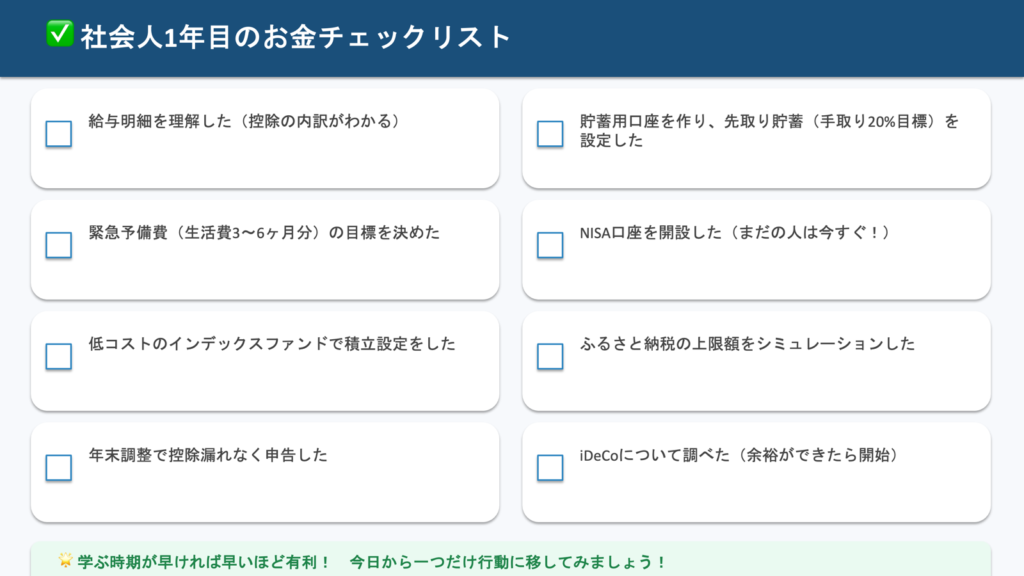Check the 給与明細を理解した checkbox

coord(59,134)
